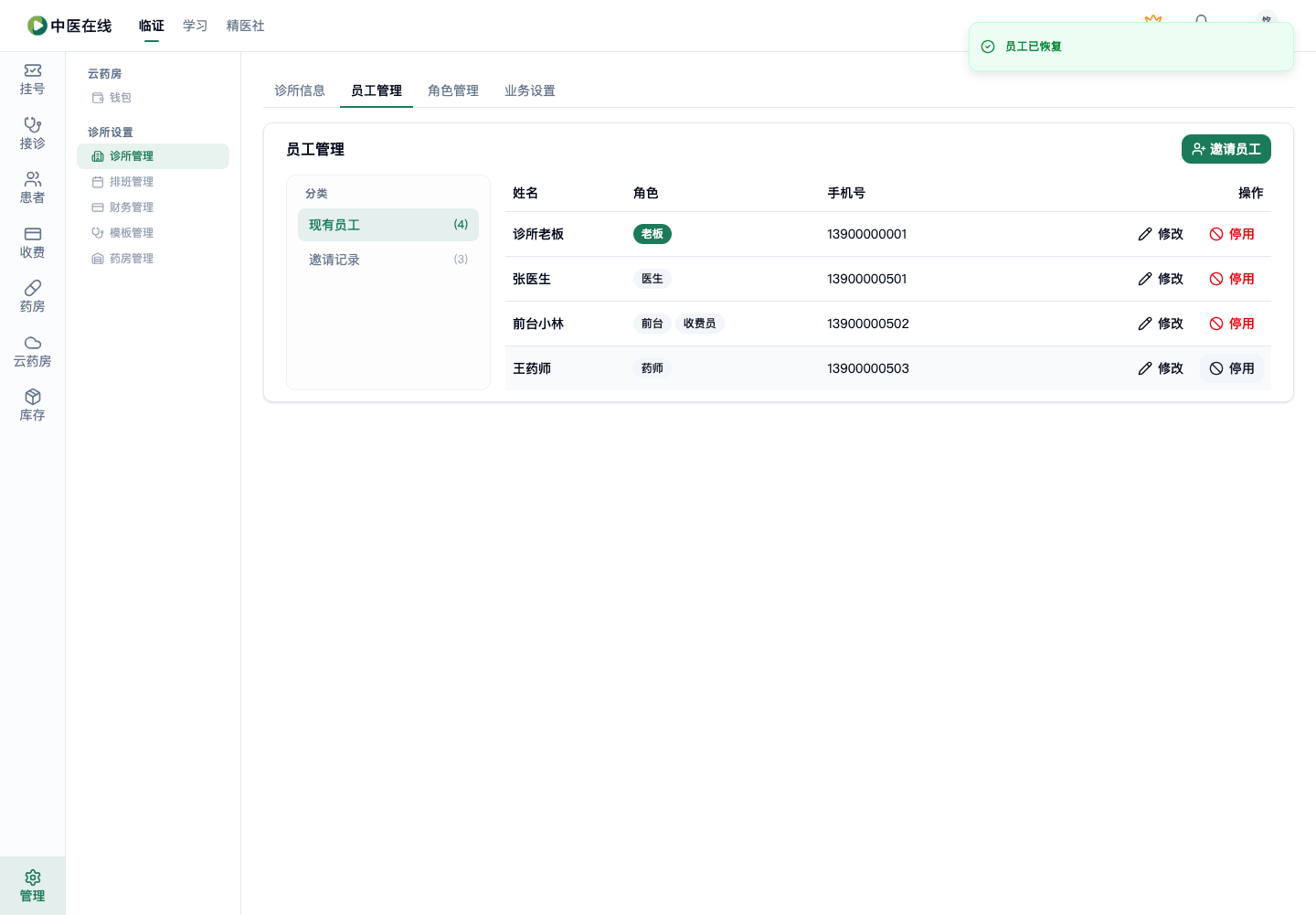This screenshot has height=915, width=1316.
Task: Open 排班管理 schedule management
Action: (153, 182)
